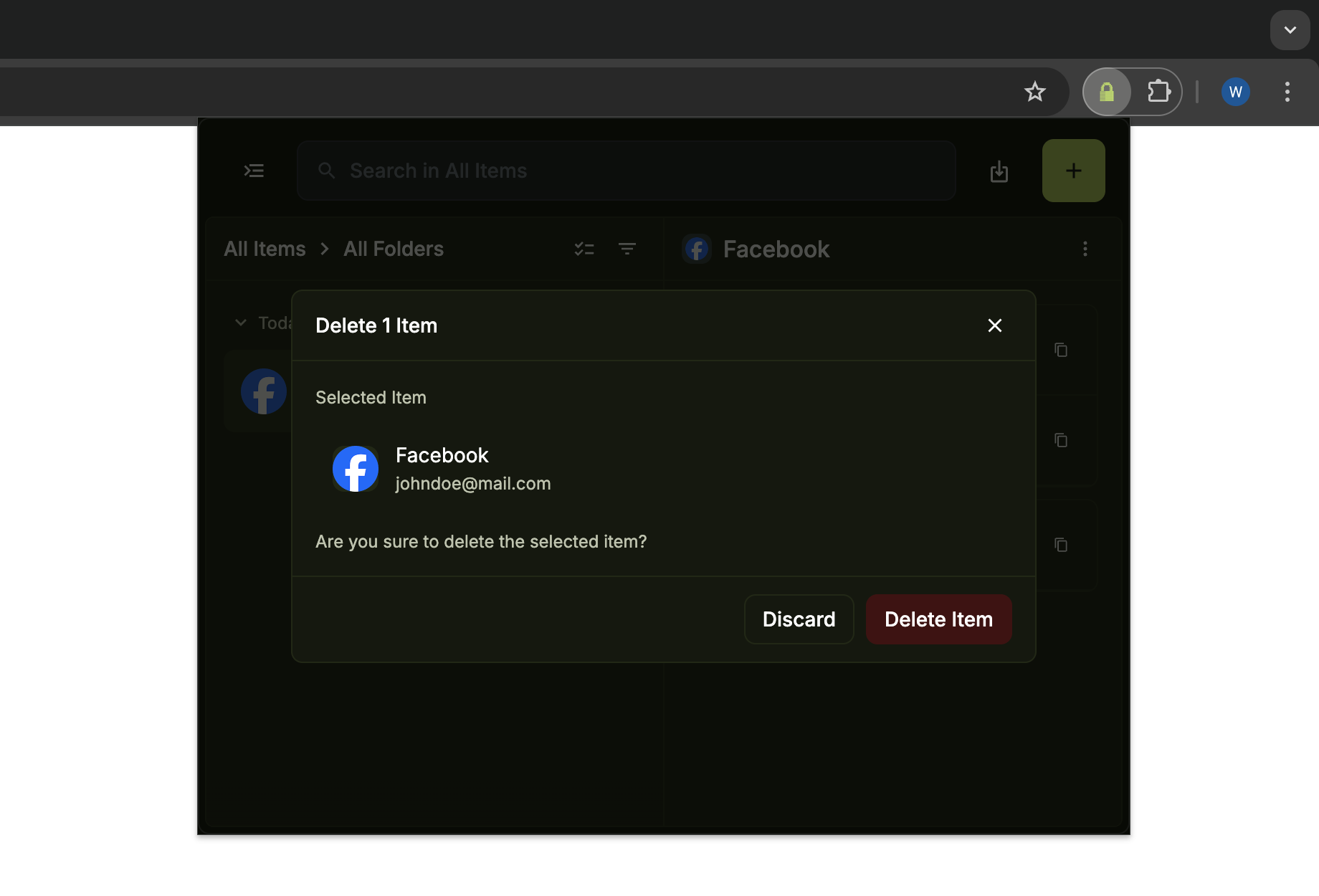Collapse the Today group chevron
This screenshot has height=896, width=1319.
point(241,323)
